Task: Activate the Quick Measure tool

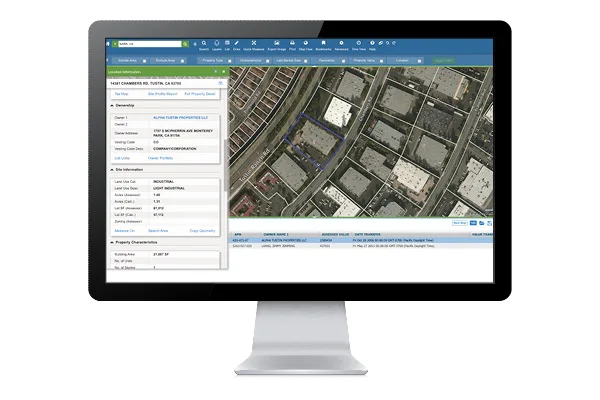Action: [254, 46]
